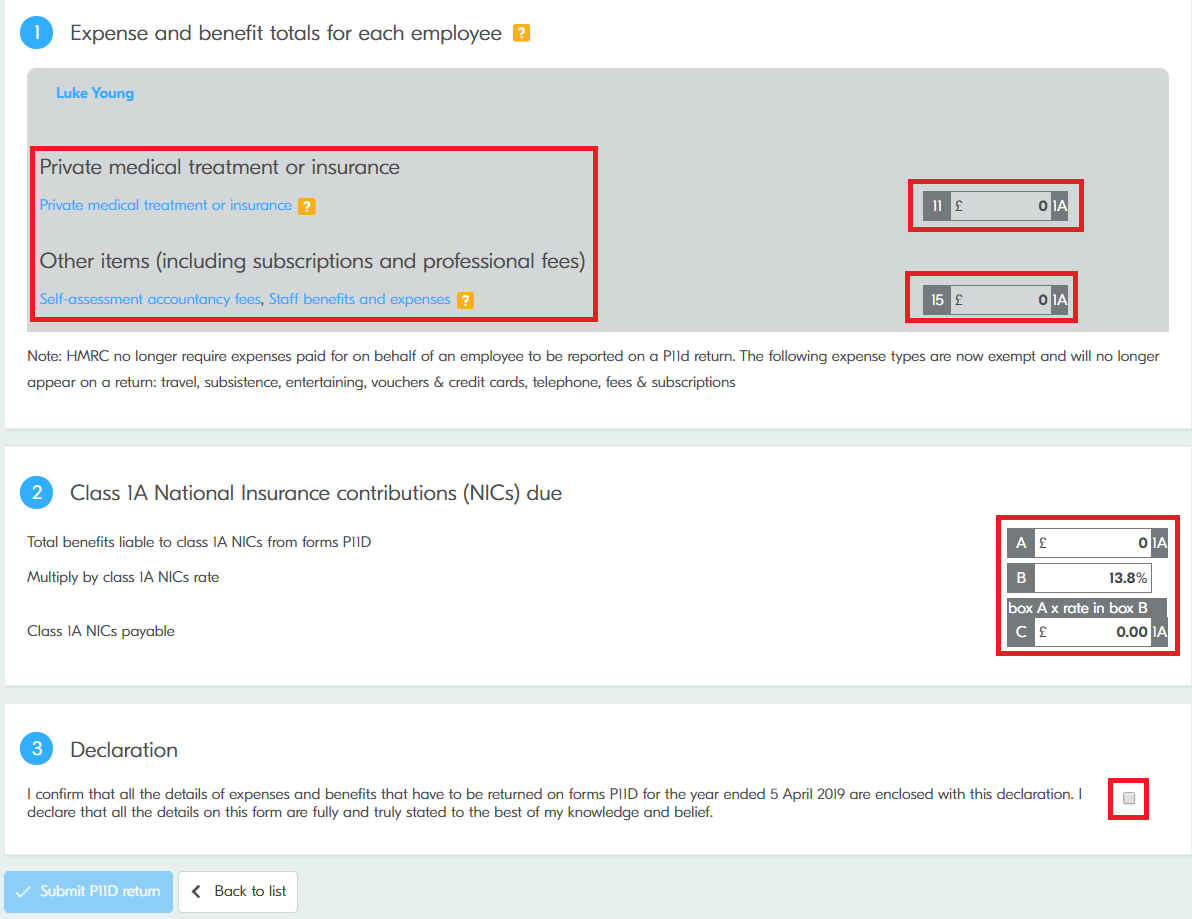Click 'Multiply by class 1A NICs rate' text
Image resolution: width=1192 pixels, height=919 pixels.
123,577
